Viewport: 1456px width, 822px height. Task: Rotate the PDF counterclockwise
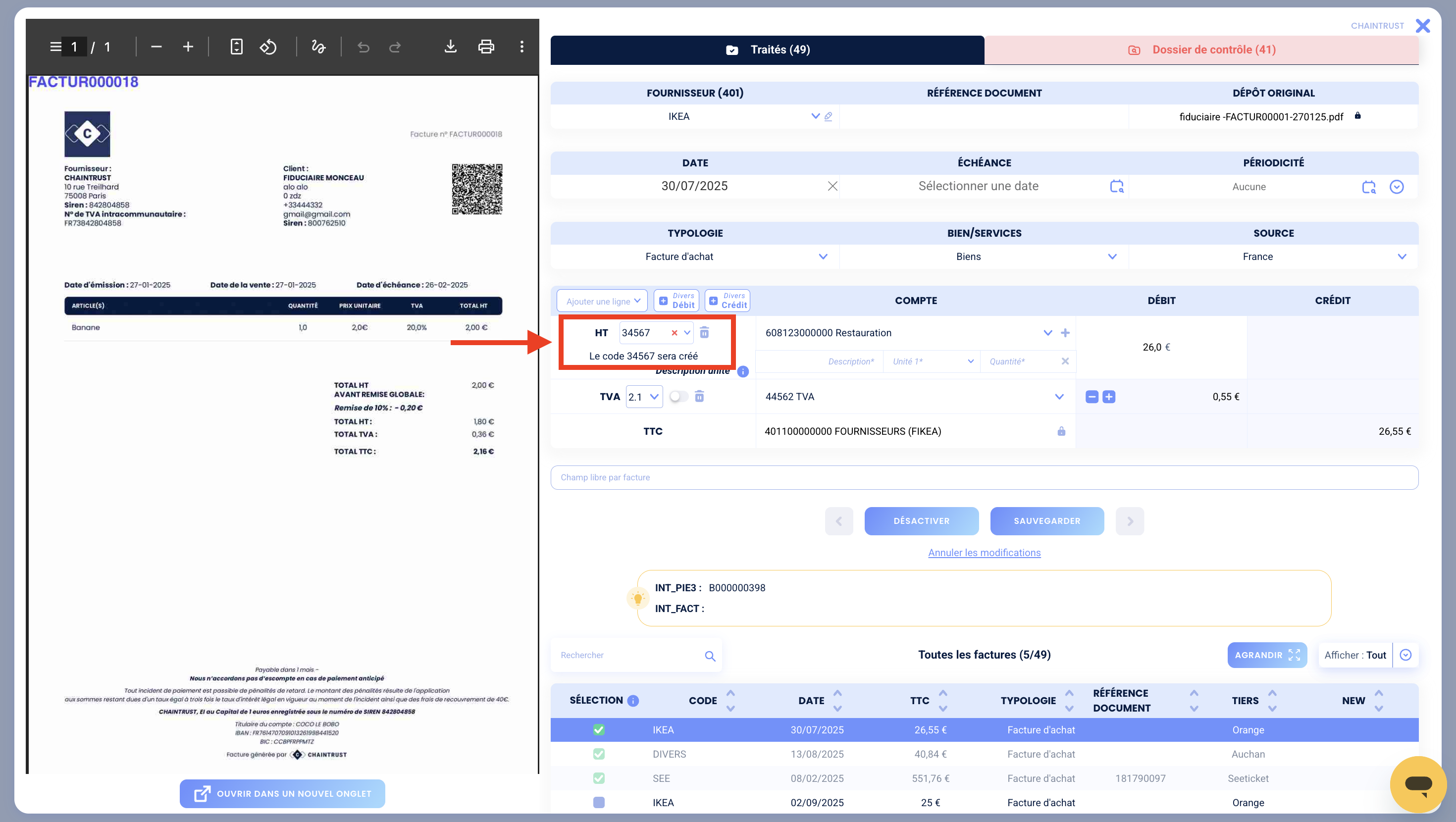point(268,47)
